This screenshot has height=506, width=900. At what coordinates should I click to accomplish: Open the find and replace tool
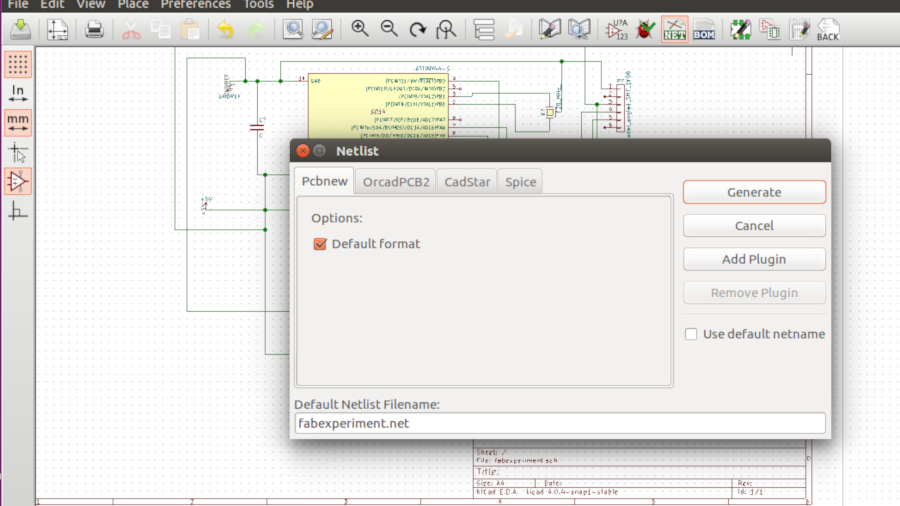[x=322, y=29]
